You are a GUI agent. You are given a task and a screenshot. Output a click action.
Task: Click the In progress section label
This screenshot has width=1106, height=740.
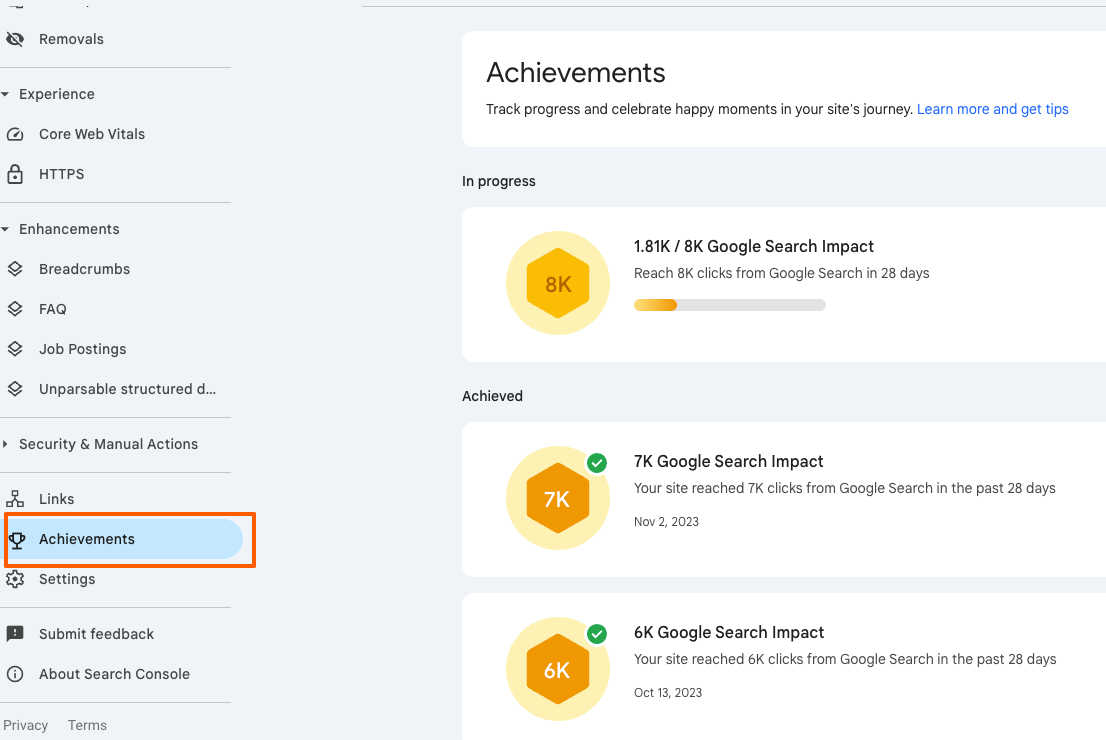pos(499,181)
